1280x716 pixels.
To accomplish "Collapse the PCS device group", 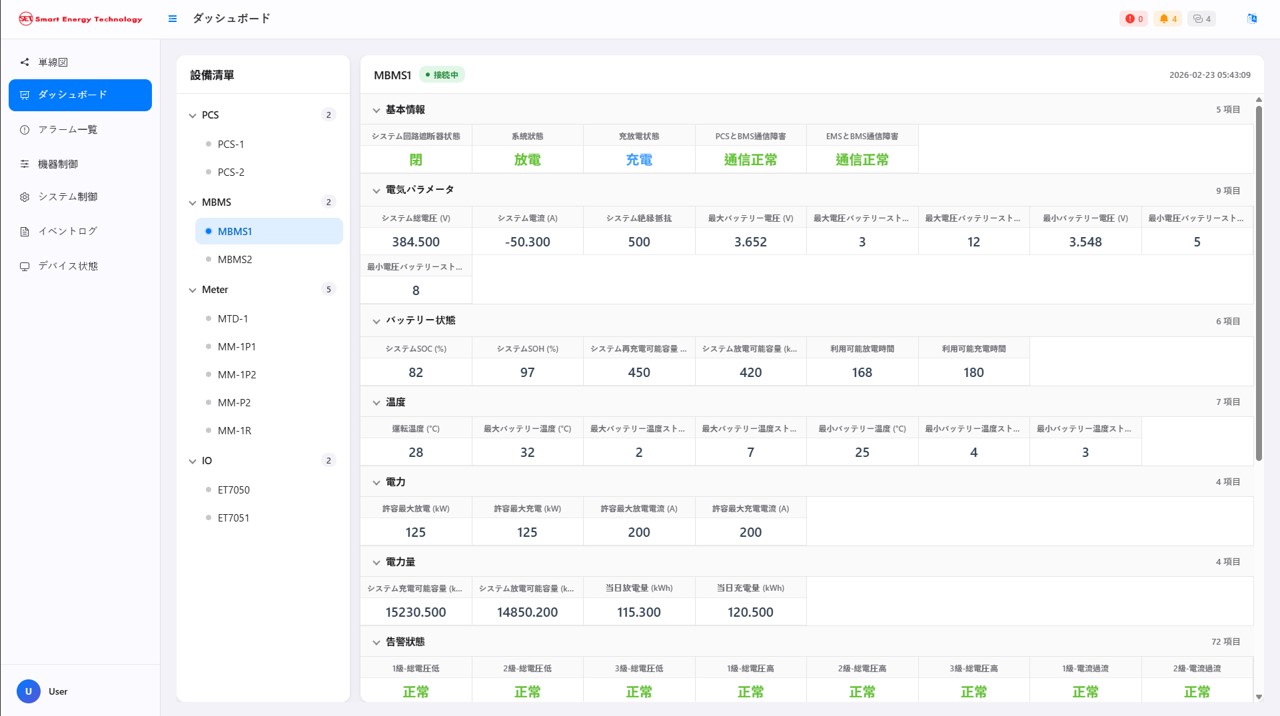I will (x=193, y=115).
